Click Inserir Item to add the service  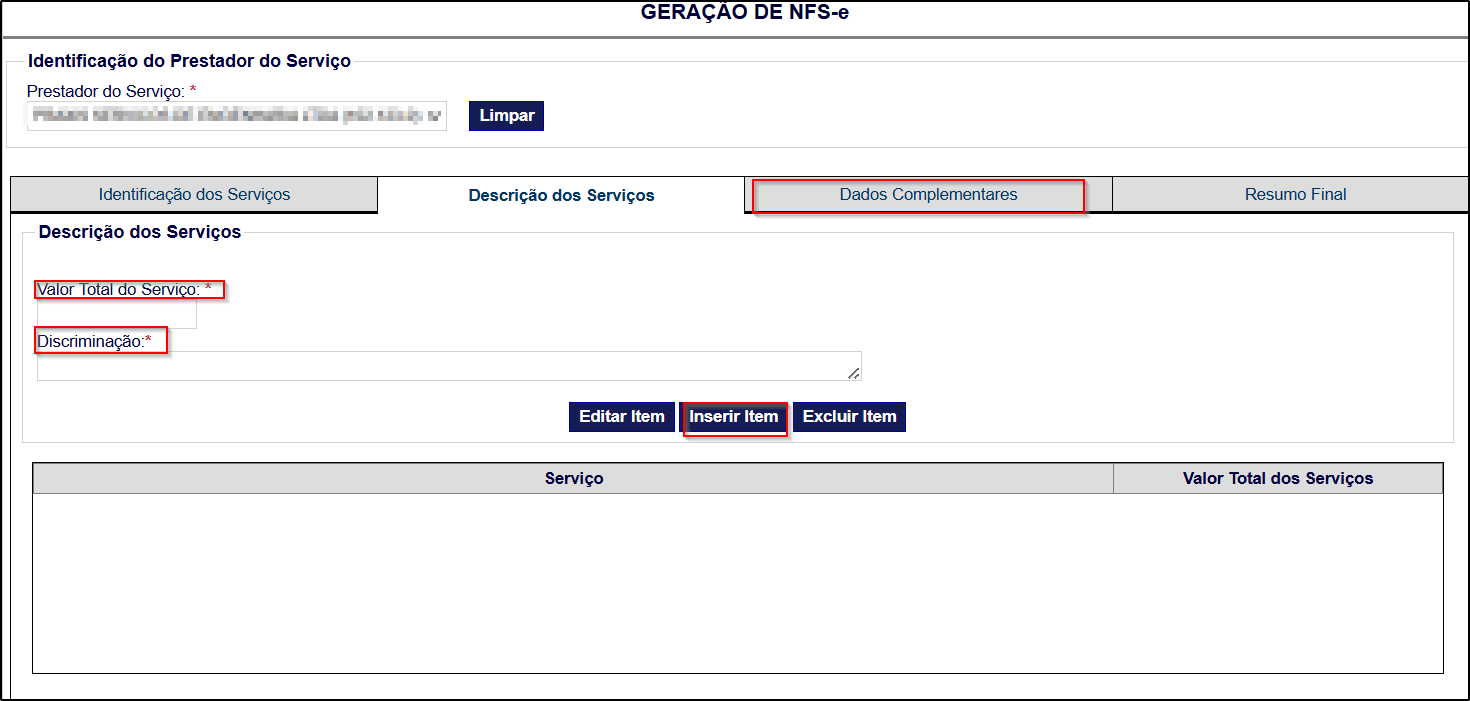733,416
